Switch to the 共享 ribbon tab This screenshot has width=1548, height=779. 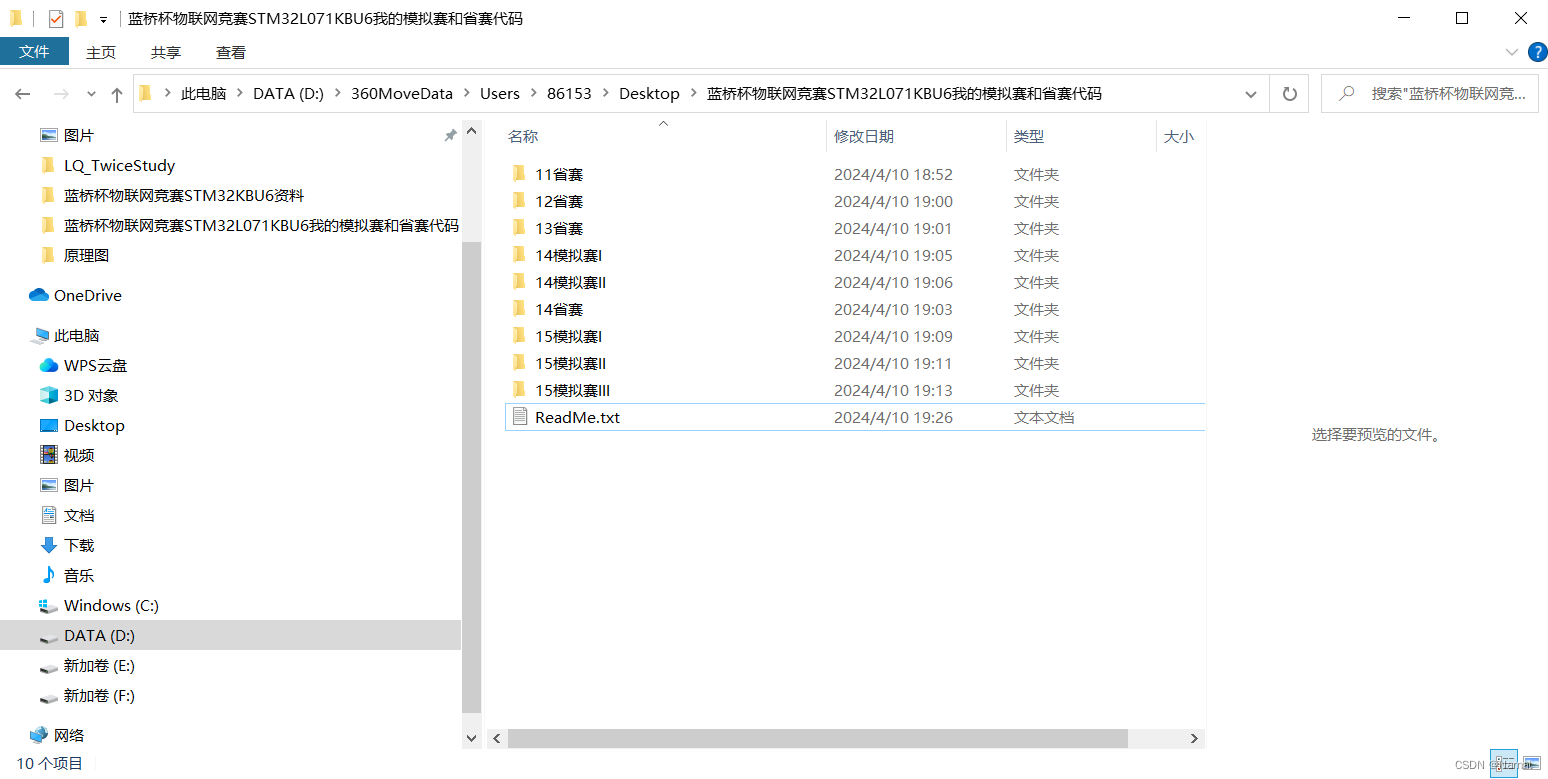coord(166,52)
